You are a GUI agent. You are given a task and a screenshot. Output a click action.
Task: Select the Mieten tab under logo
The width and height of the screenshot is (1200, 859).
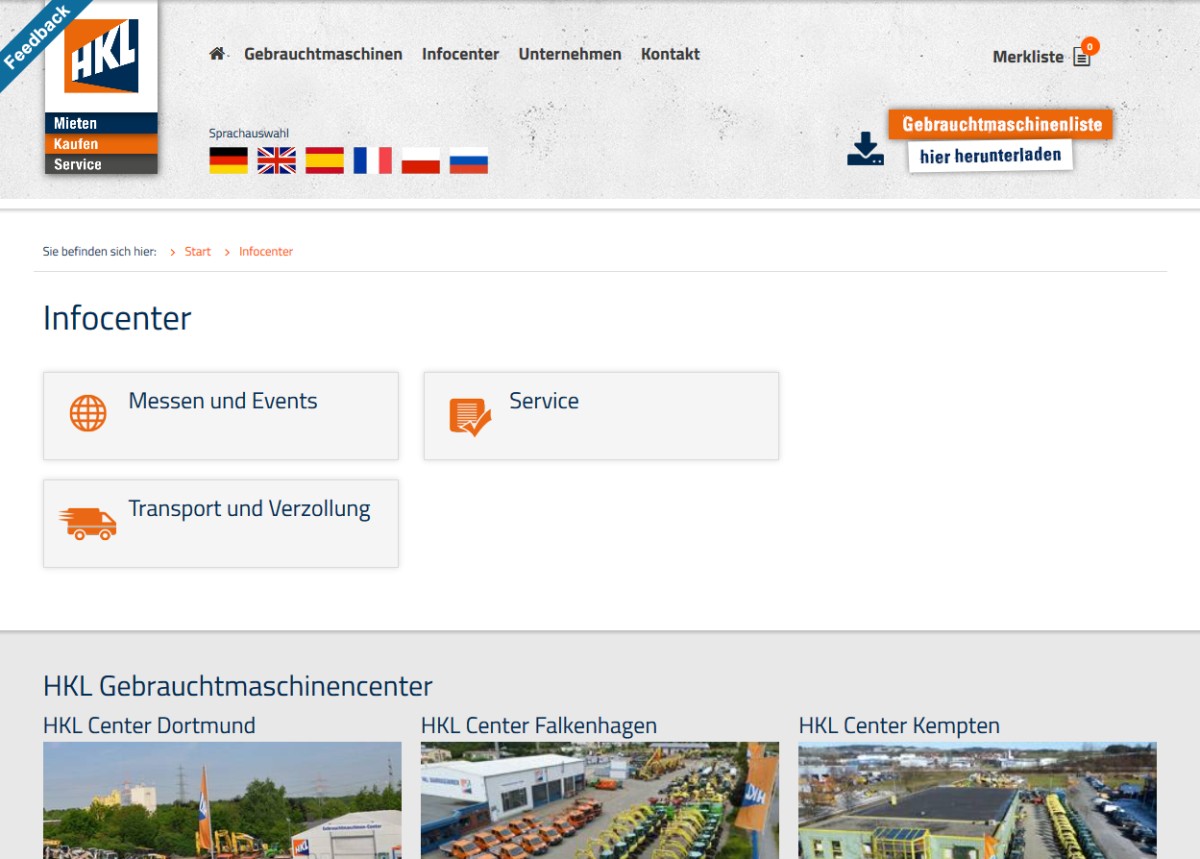click(x=101, y=123)
